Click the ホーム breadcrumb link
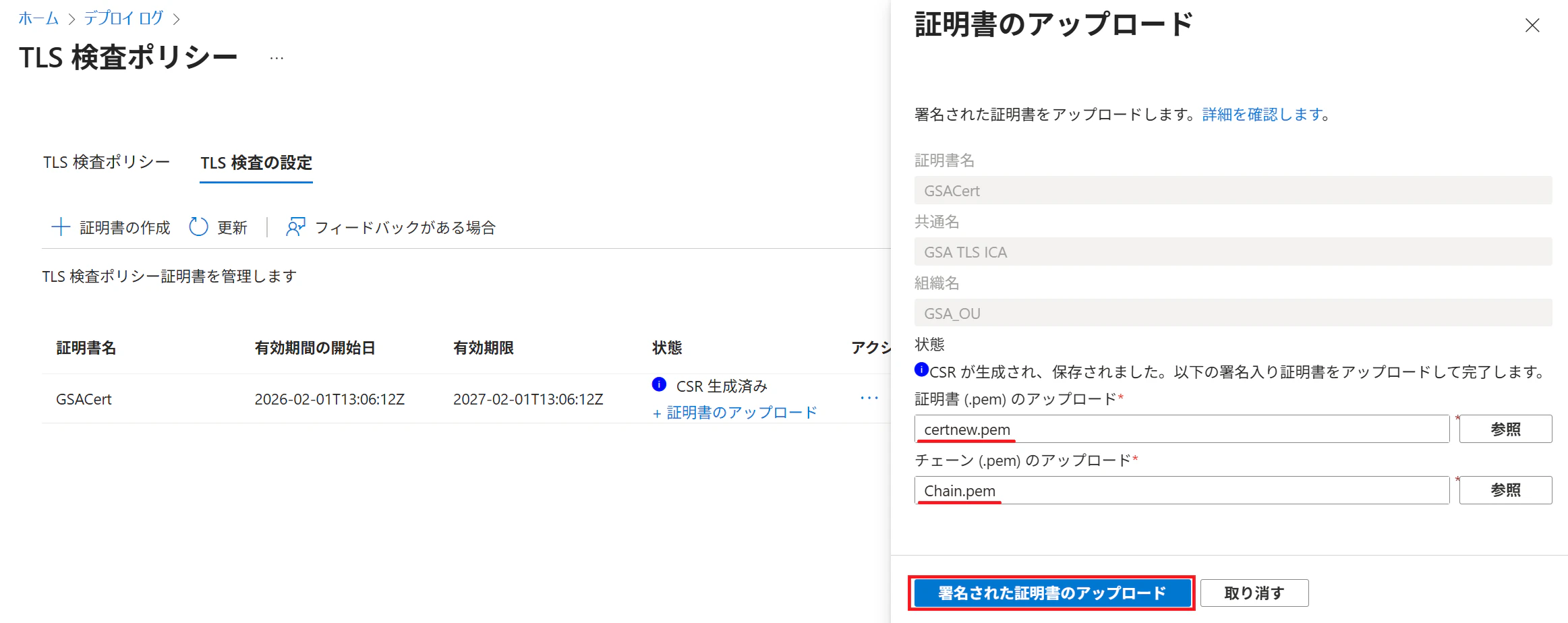 pos(38,18)
